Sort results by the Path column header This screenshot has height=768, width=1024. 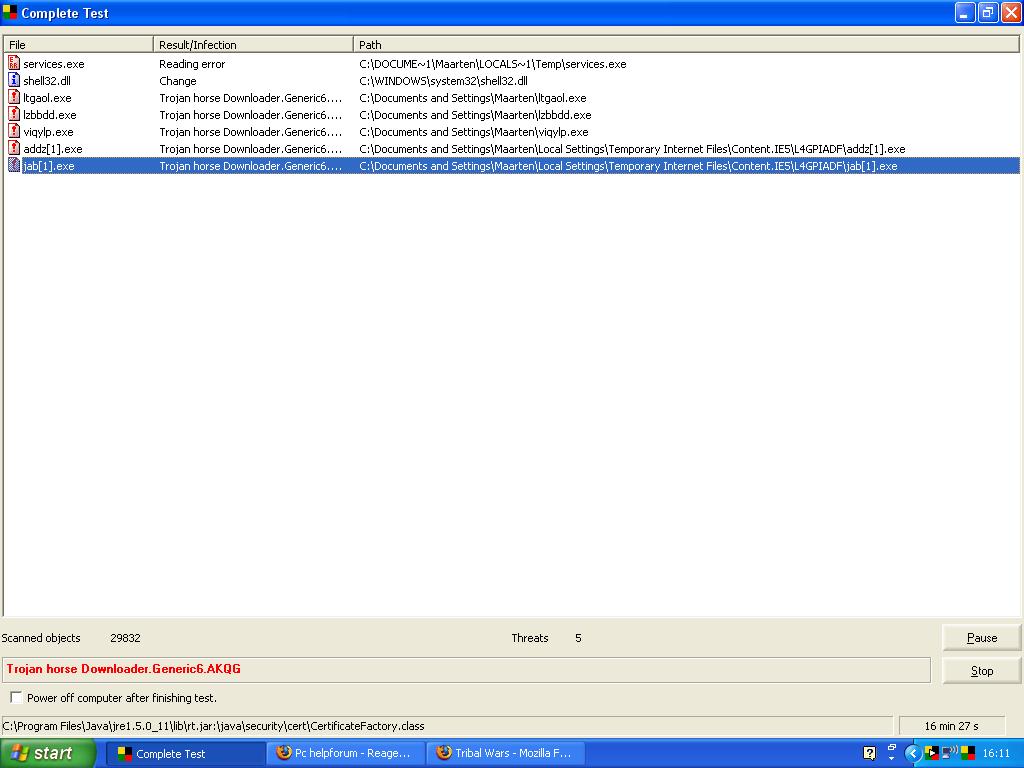pos(686,44)
